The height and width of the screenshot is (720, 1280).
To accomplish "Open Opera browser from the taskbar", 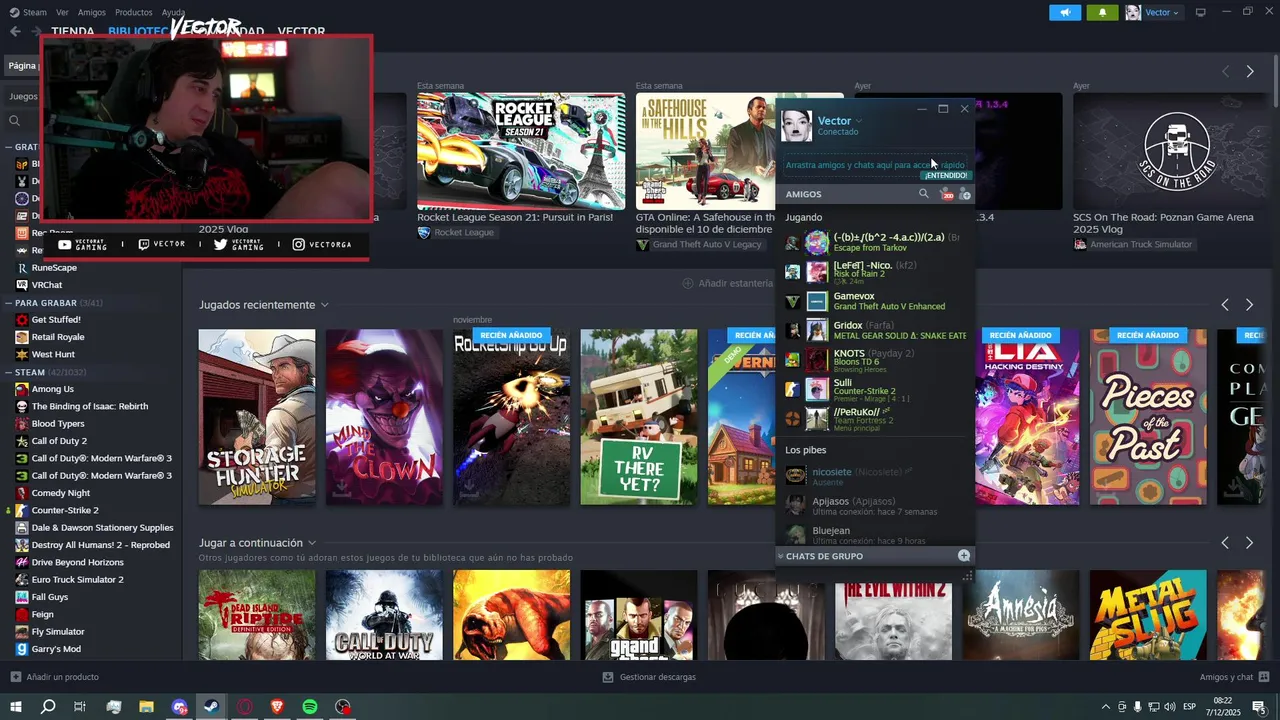I will pyautogui.click(x=245, y=707).
